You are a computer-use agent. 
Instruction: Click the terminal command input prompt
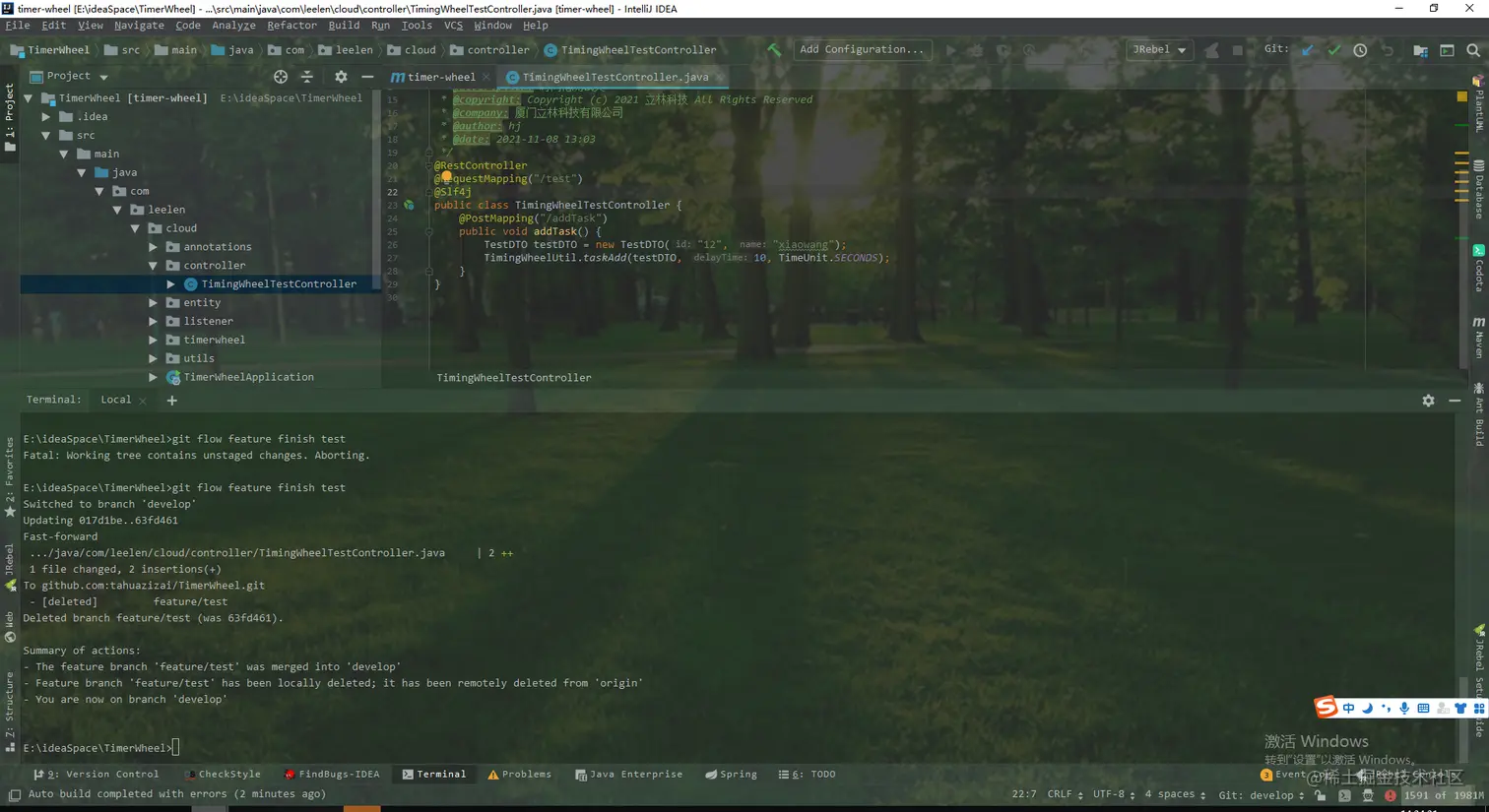(175, 748)
